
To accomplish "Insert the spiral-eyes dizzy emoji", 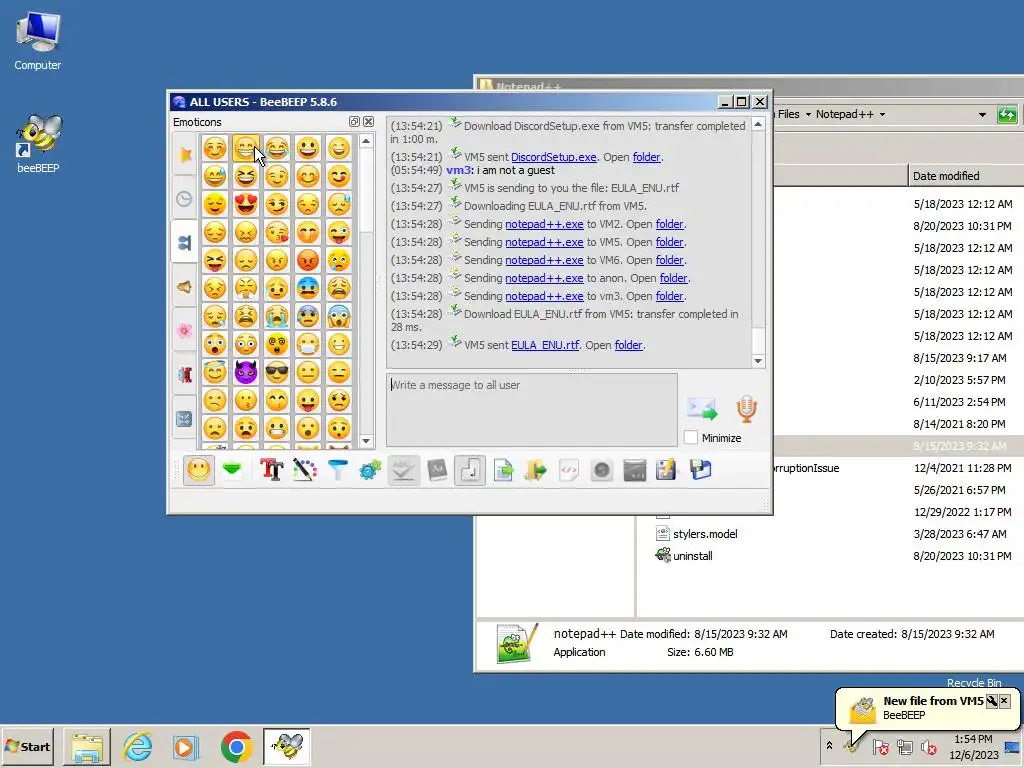I will (277, 344).
